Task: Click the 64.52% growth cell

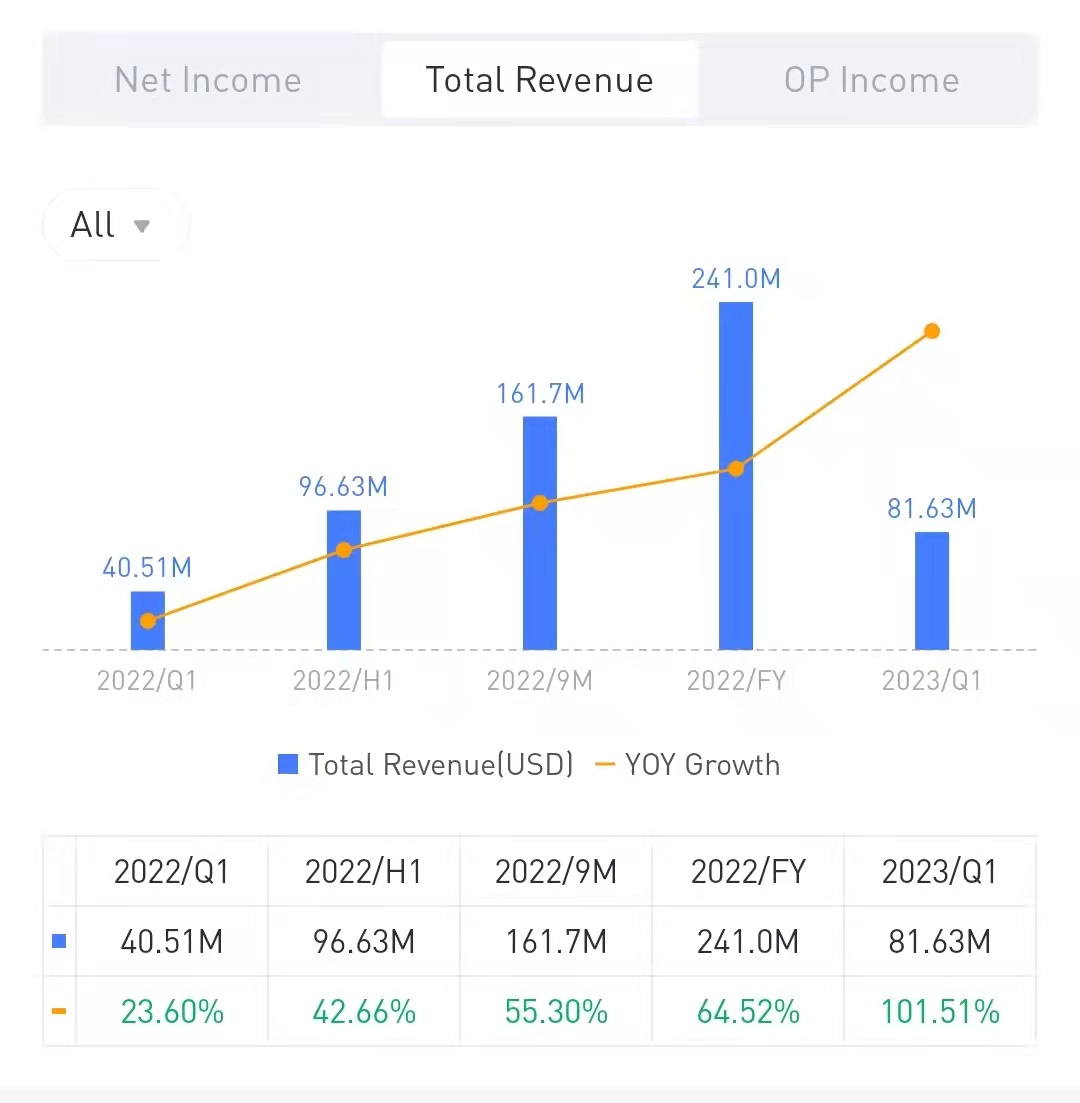Action: (x=748, y=1012)
